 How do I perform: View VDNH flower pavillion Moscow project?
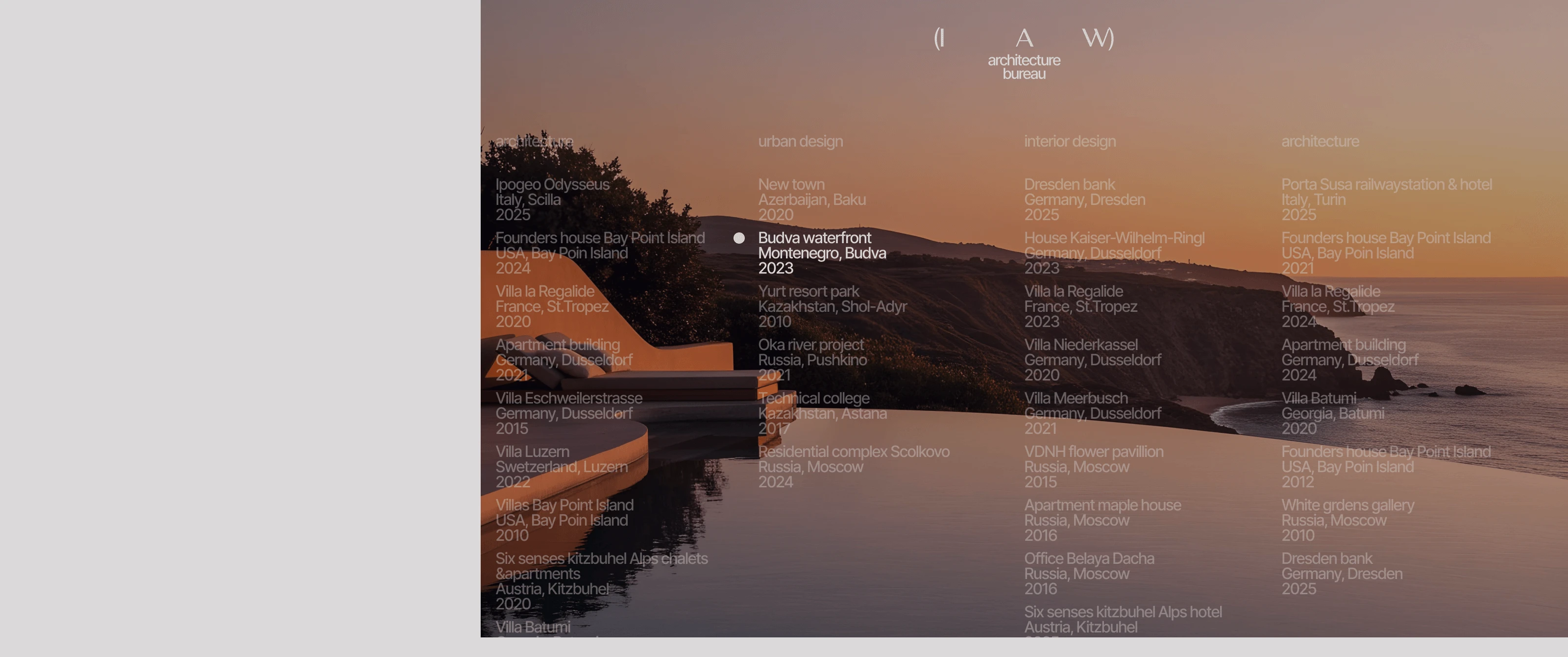click(x=1093, y=466)
